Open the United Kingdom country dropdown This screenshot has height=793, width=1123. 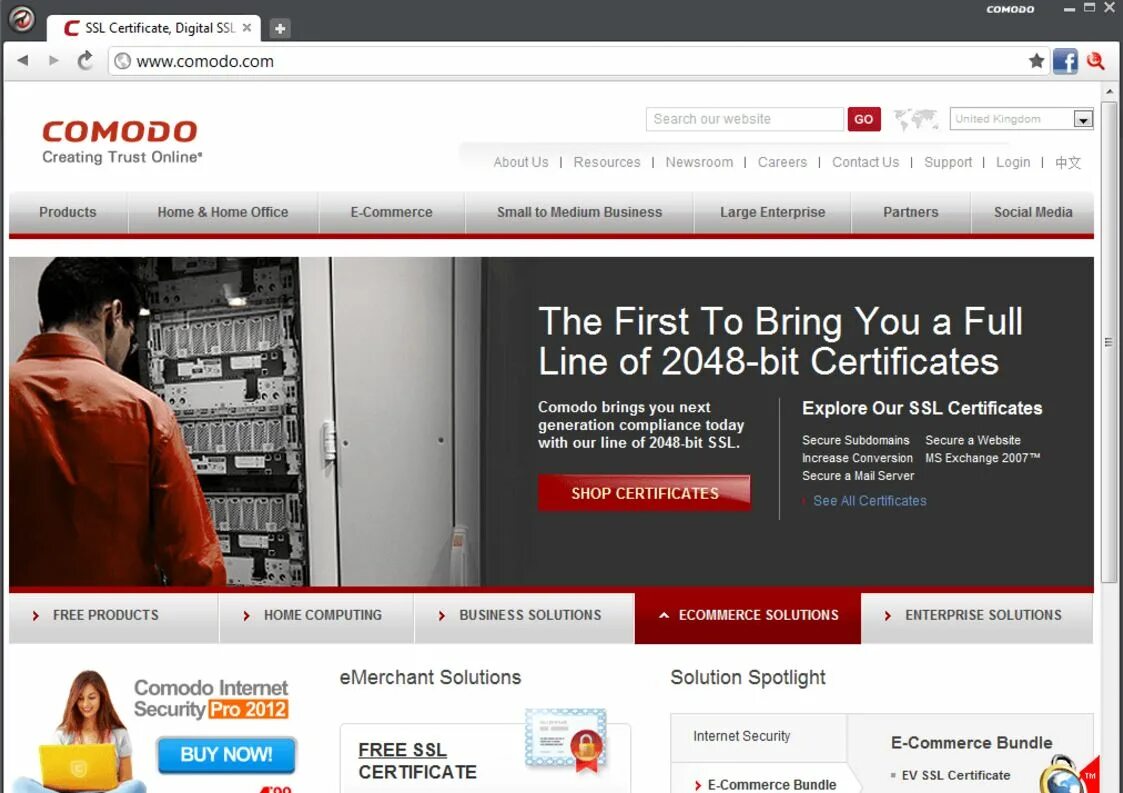1021,119
